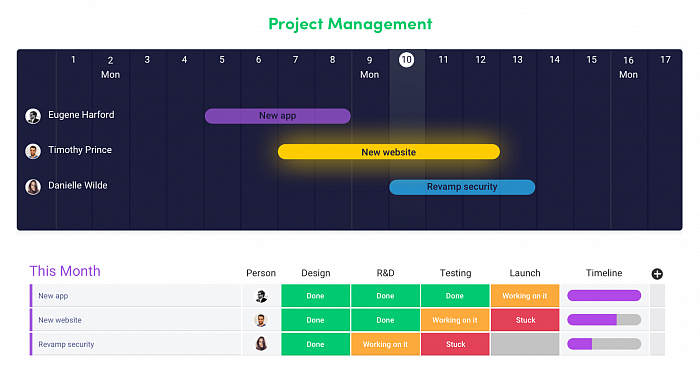Image resolution: width=700 pixels, height=387 pixels.
Task: Collapse the This Month group title
Action: pos(65,271)
